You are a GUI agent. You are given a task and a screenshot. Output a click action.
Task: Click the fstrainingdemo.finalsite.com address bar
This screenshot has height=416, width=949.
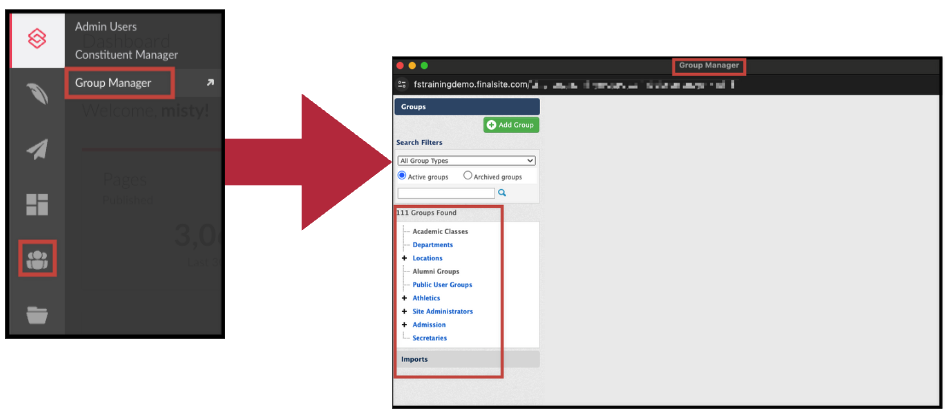(574, 85)
